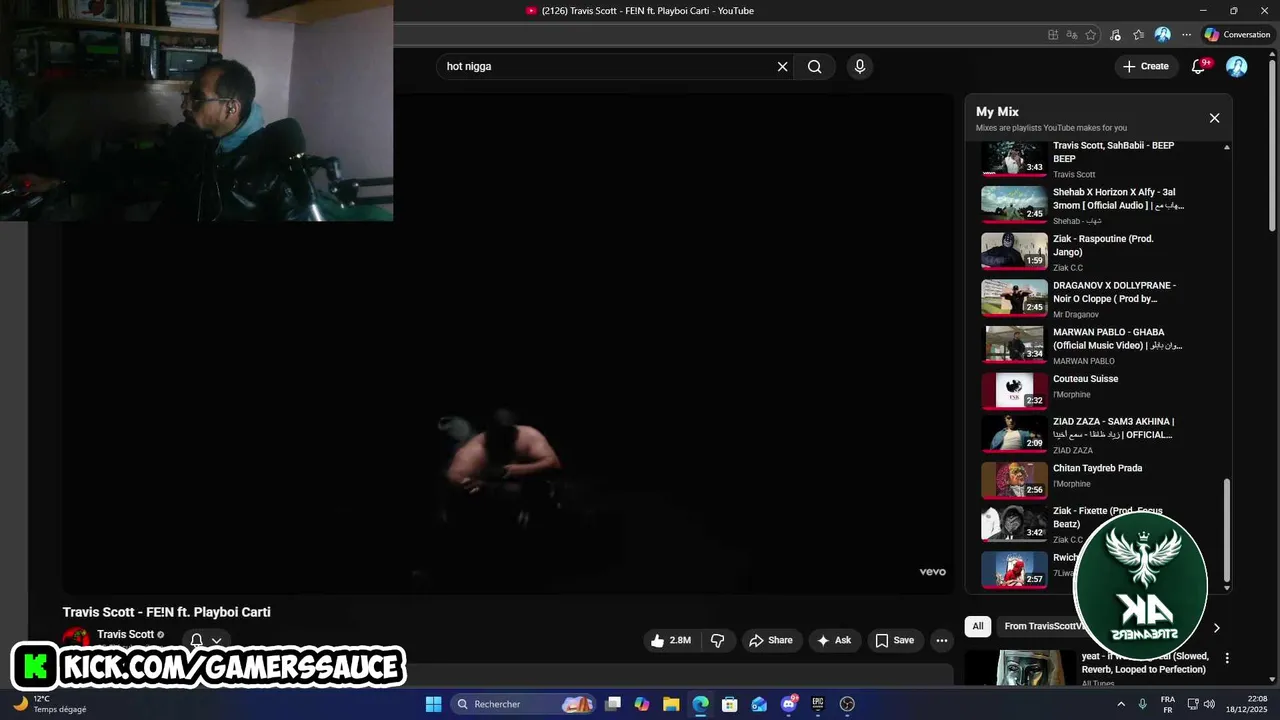Open OBS Studio on taskbar
This screenshot has height=720, width=1280.
point(847,704)
